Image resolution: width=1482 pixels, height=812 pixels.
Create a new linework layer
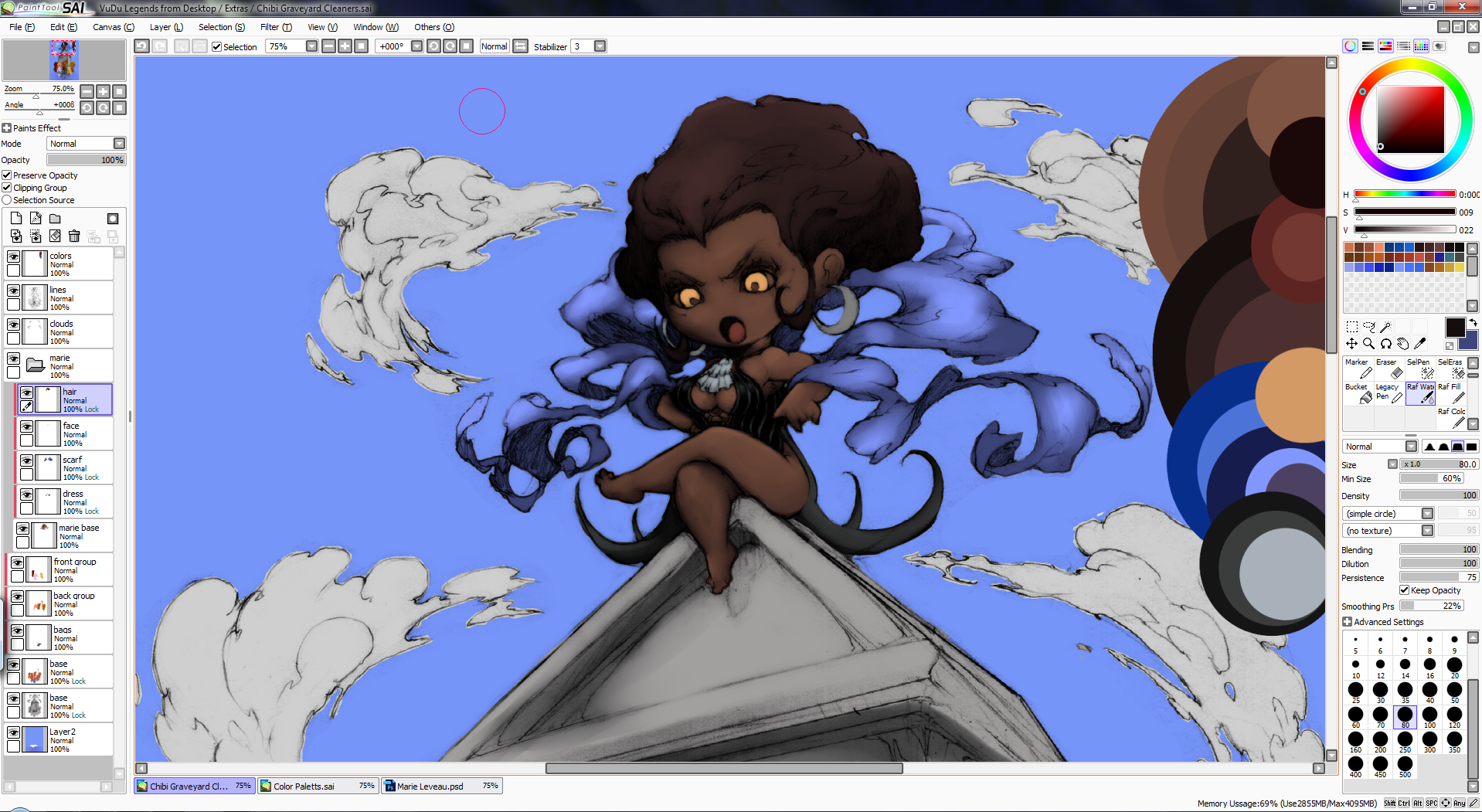(36, 219)
